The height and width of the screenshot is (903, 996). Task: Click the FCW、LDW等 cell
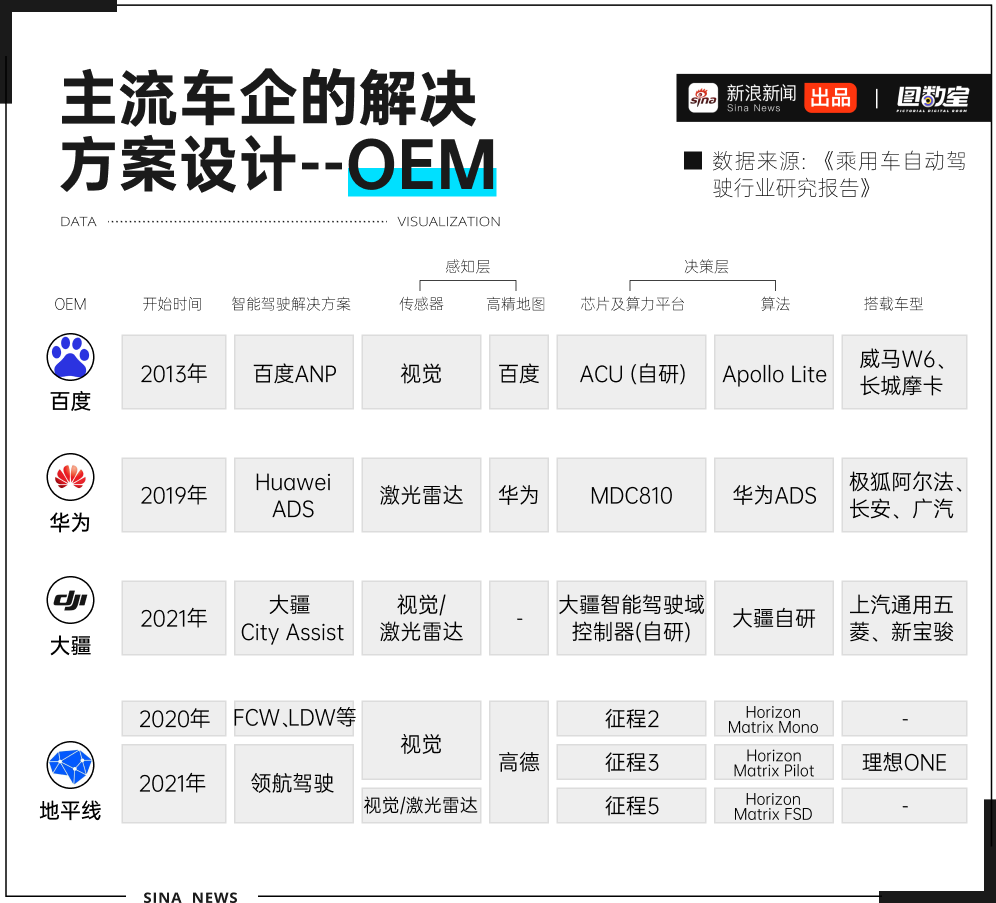(x=294, y=719)
